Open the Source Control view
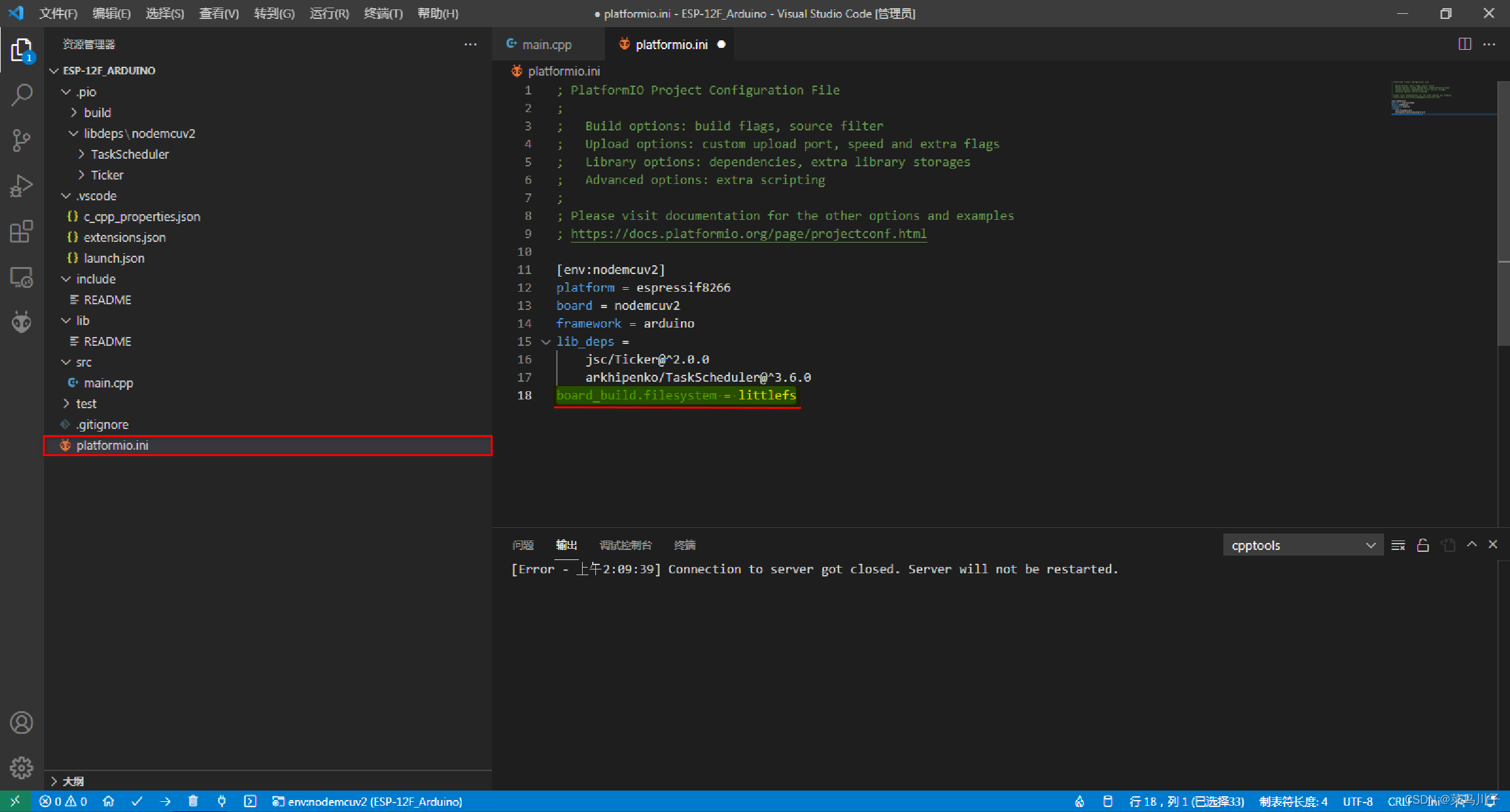Image resolution: width=1510 pixels, height=812 pixels. [x=21, y=140]
